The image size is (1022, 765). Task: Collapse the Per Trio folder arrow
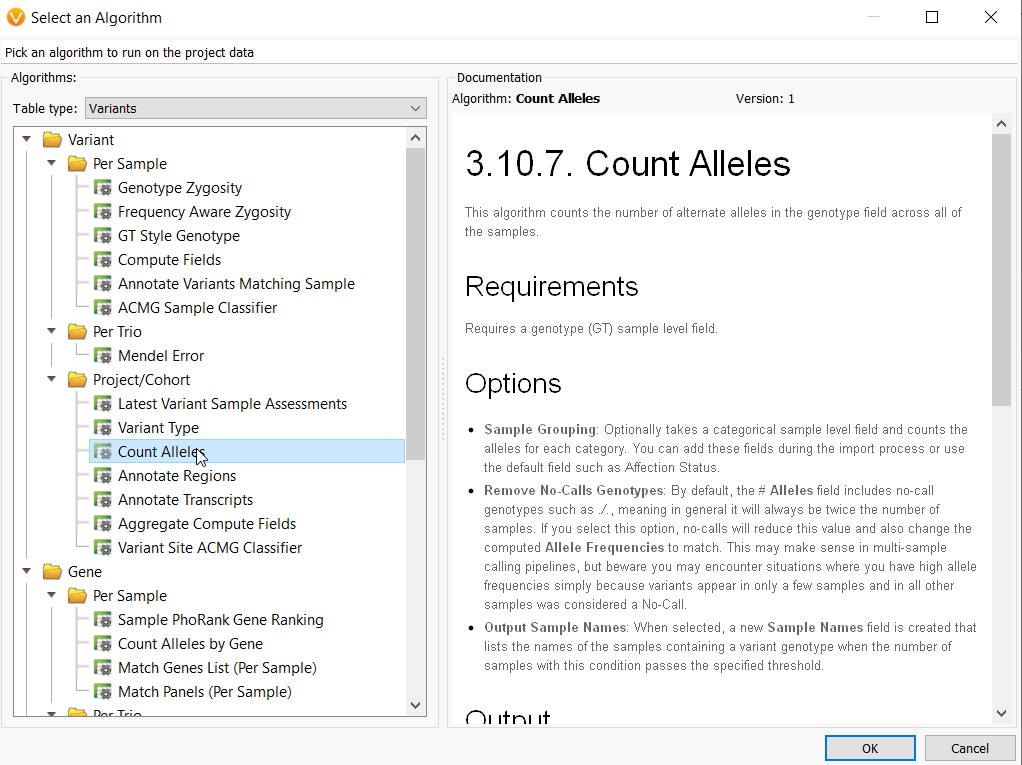click(x=52, y=332)
